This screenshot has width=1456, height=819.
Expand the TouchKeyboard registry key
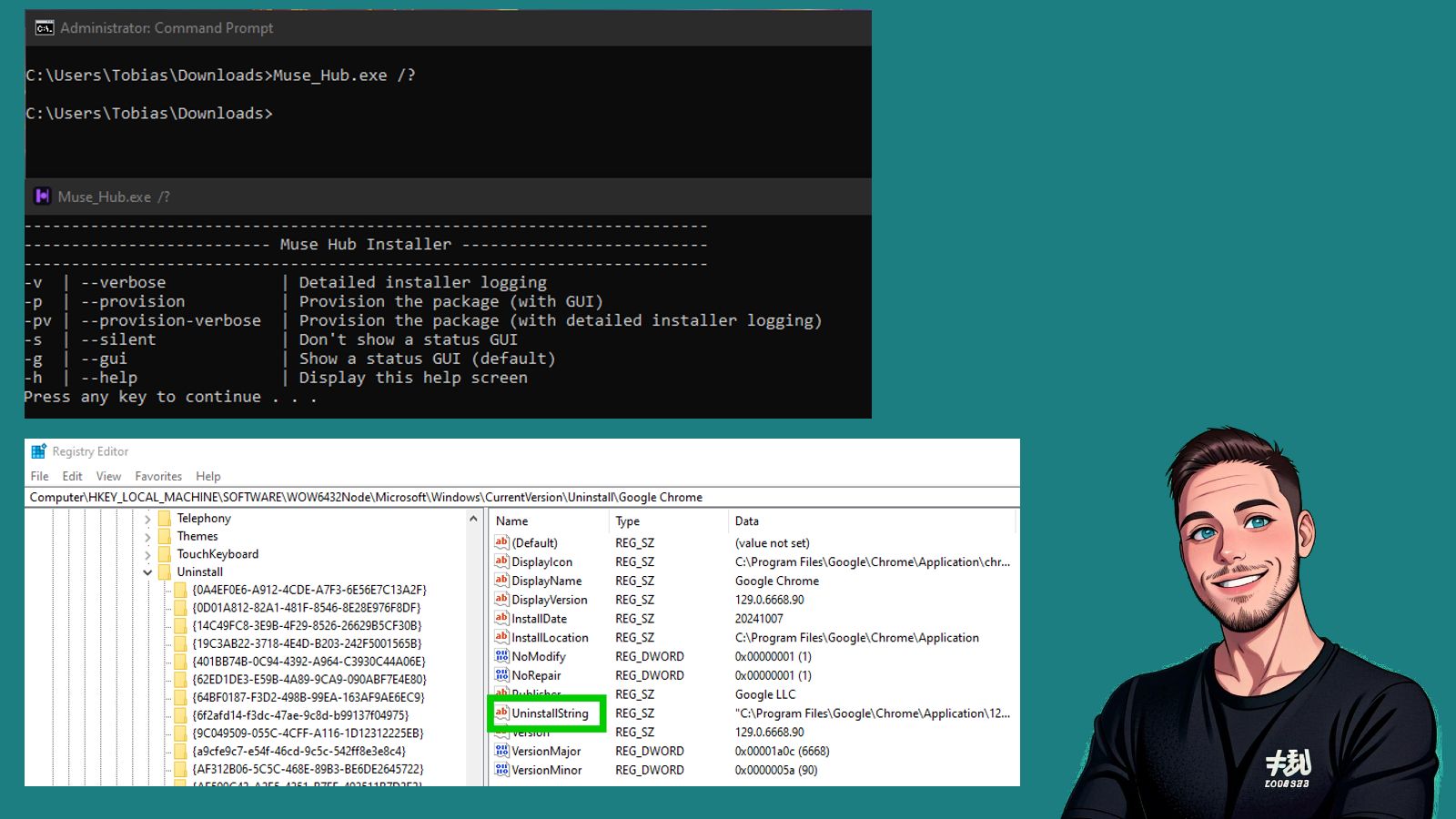click(x=147, y=554)
